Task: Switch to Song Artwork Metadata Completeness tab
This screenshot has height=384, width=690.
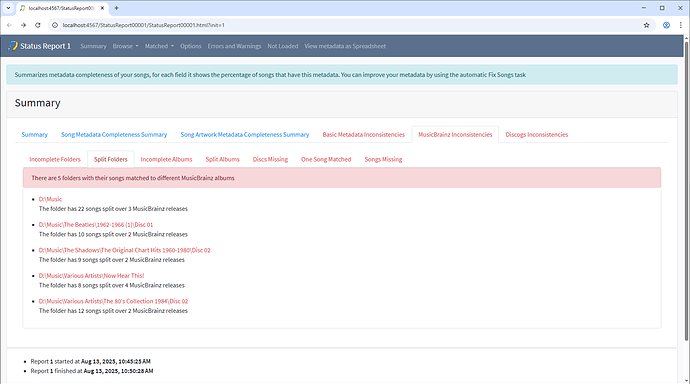Action: (x=245, y=135)
